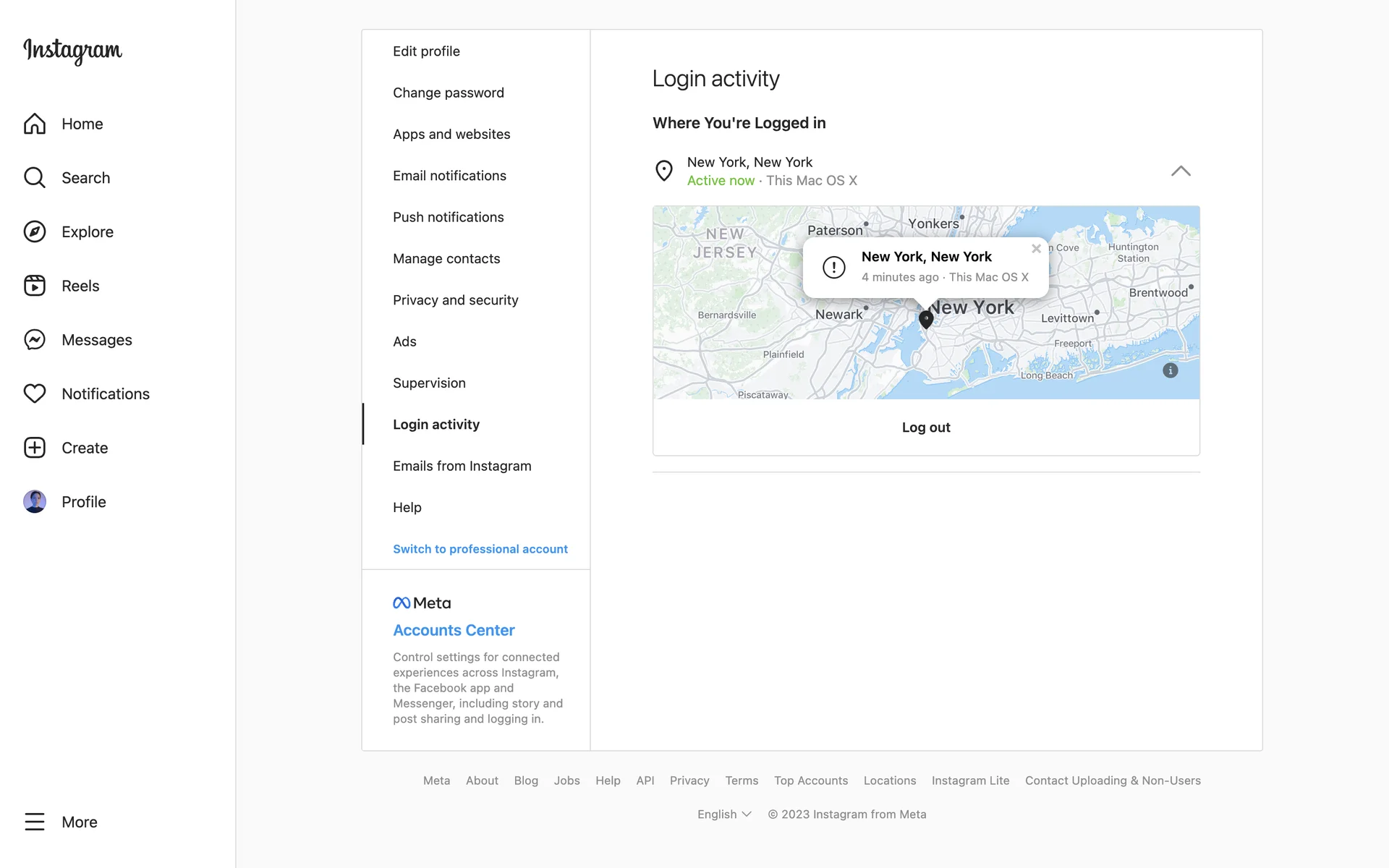1389x868 pixels.
Task: Close the New York map popup
Action: point(1036,249)
